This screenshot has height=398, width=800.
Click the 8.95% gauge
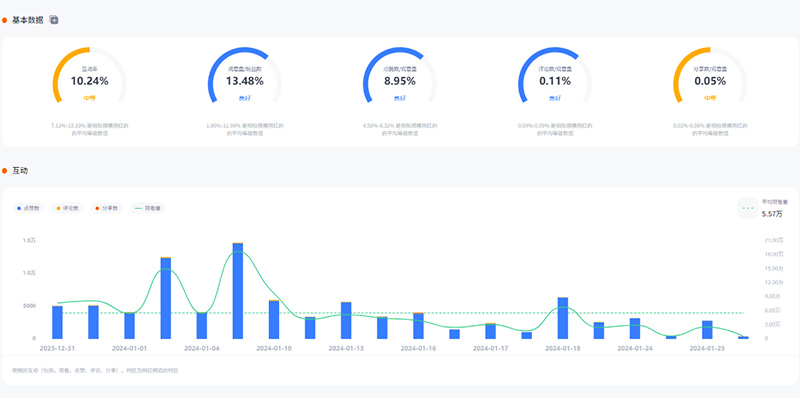coord(399,76)
